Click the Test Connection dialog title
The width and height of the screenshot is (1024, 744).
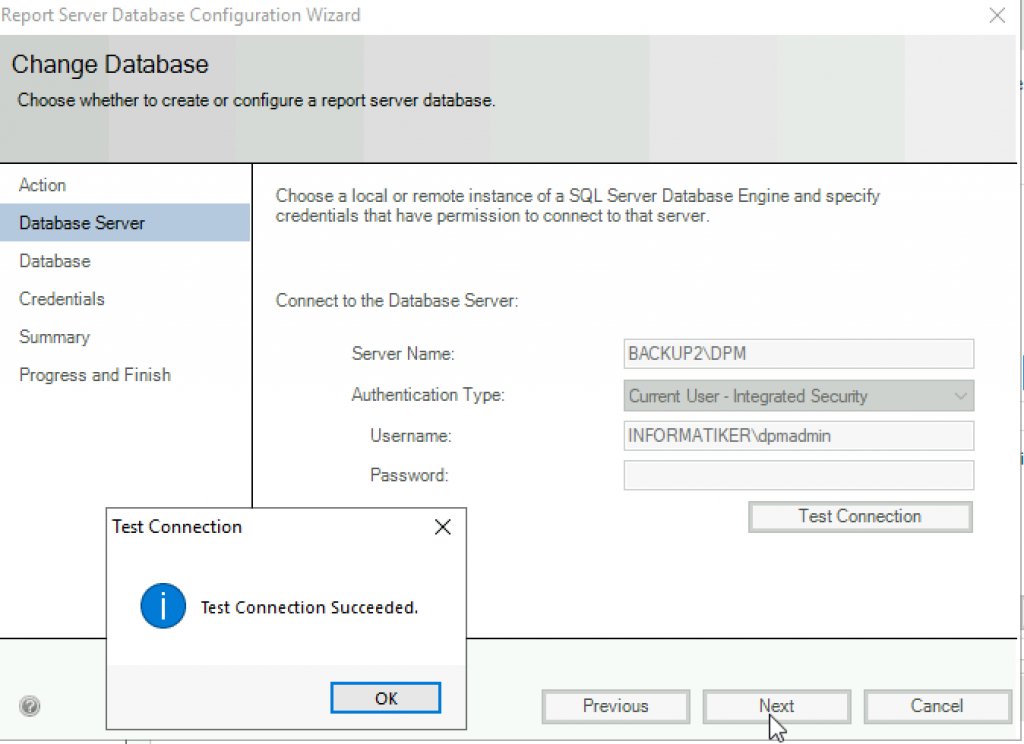(x=177, y=526)
